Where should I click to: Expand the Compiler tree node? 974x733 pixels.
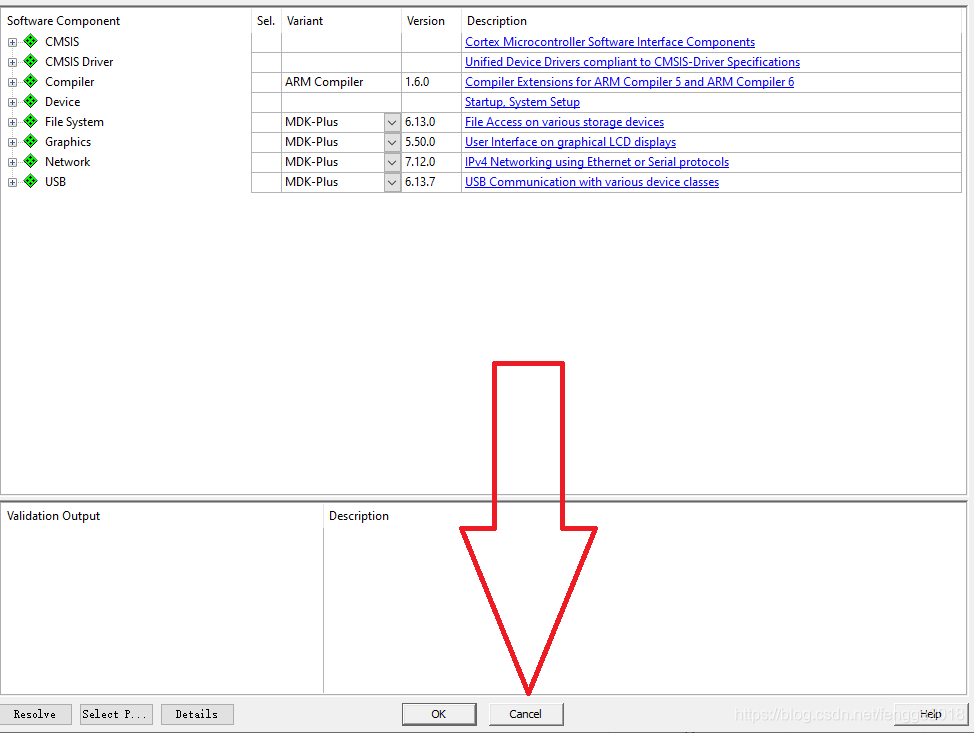[12, 82]
